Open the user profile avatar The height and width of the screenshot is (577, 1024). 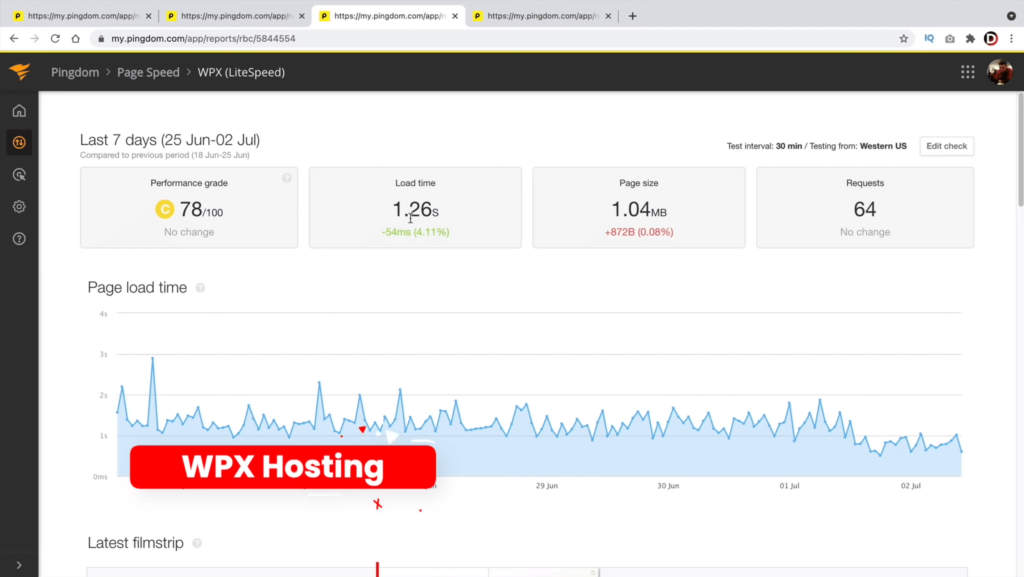tap(1000, 72)
